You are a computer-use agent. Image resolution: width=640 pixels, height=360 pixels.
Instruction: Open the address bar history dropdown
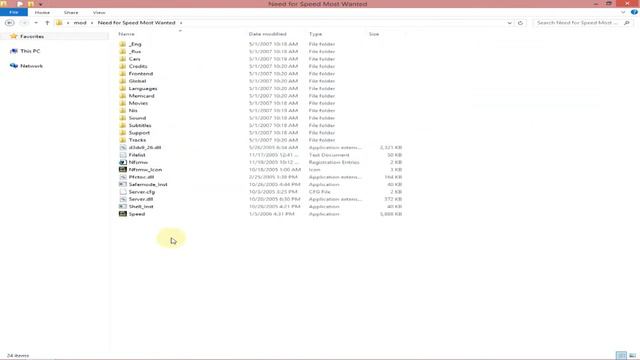(509, 23)
